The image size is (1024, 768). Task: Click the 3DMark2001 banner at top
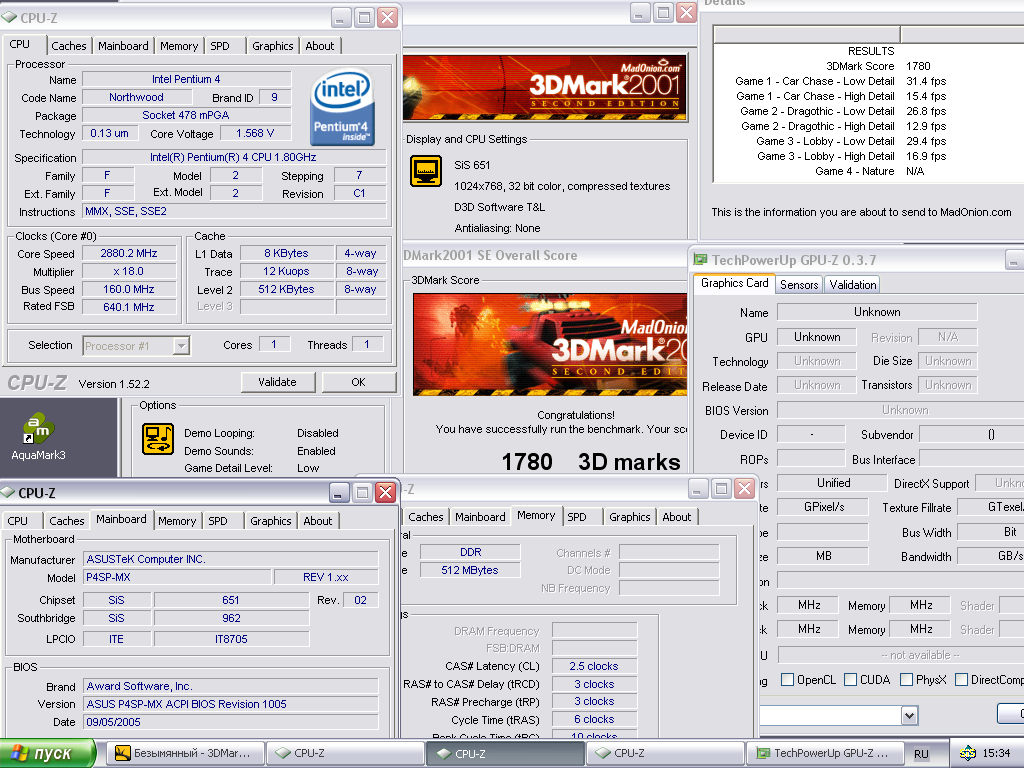point(545,88)
